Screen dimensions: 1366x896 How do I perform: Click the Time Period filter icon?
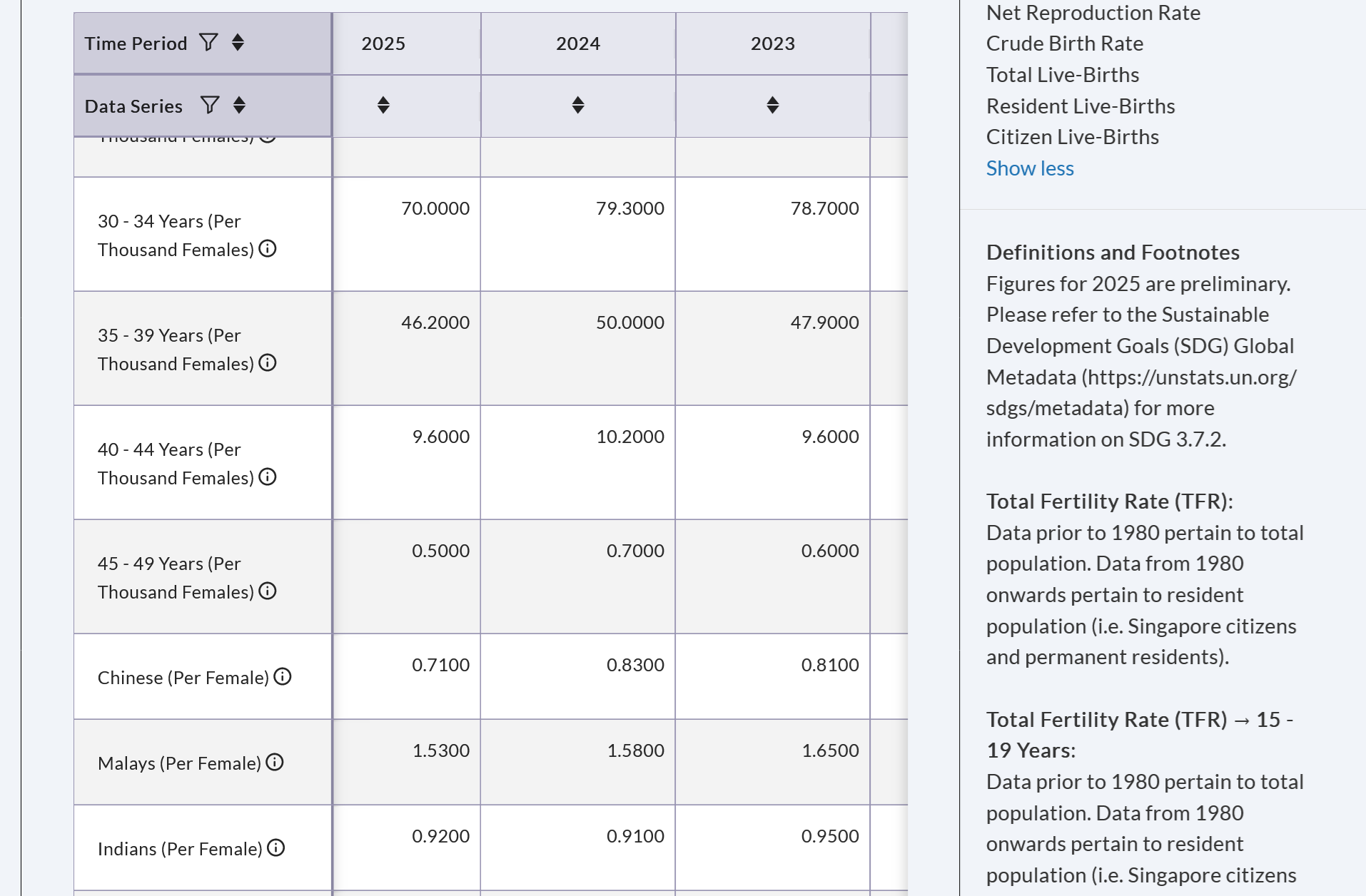(x=208, y=43)
